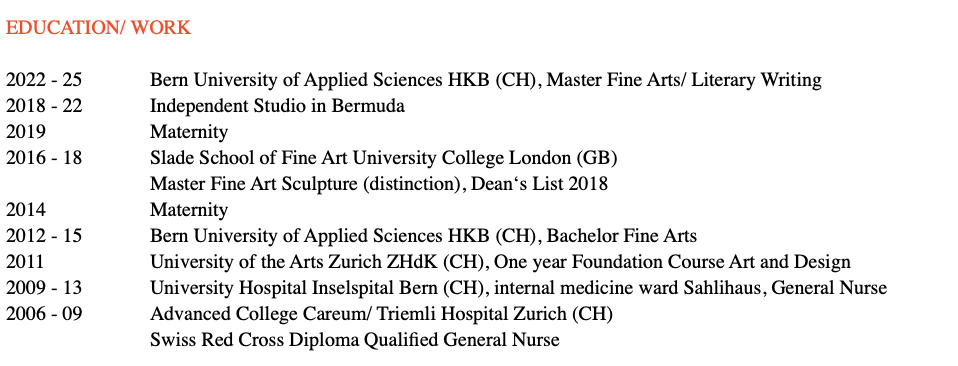Screen dimensions: 958x366
Task: Click University Hospital Inselspital Bern entry
Action: pyautogui.click(x=519, y=287)
